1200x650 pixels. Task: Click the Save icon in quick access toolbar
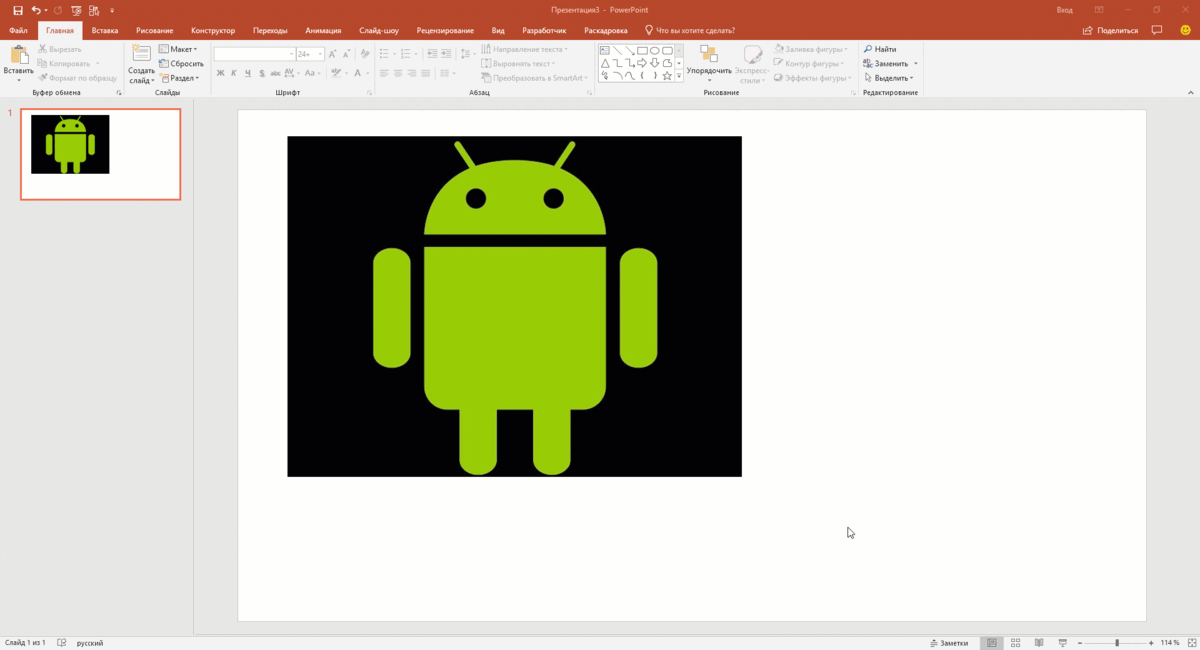(17, 10)
